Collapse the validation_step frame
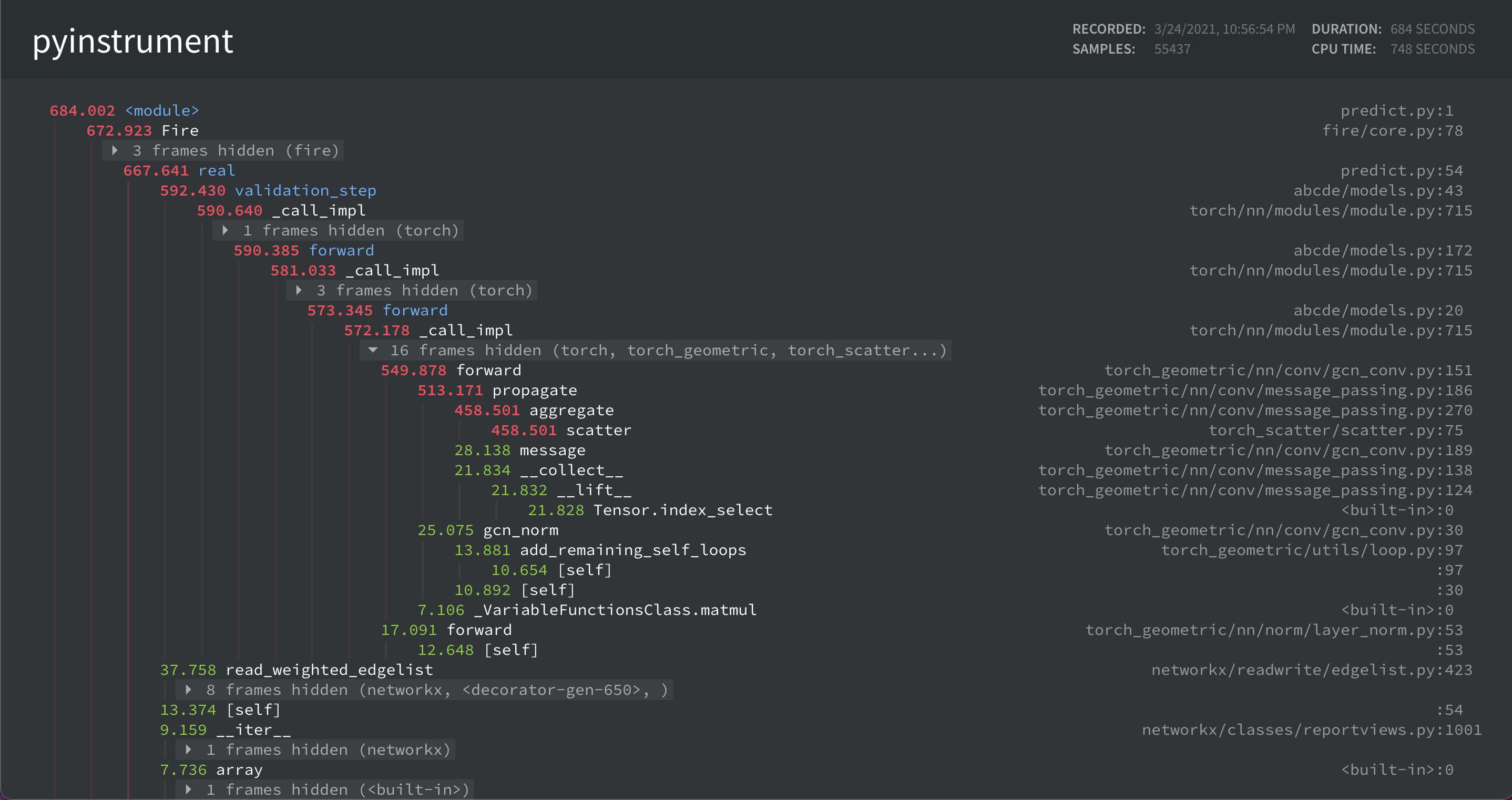1512x800 pixels. click(x=307, y=190)
